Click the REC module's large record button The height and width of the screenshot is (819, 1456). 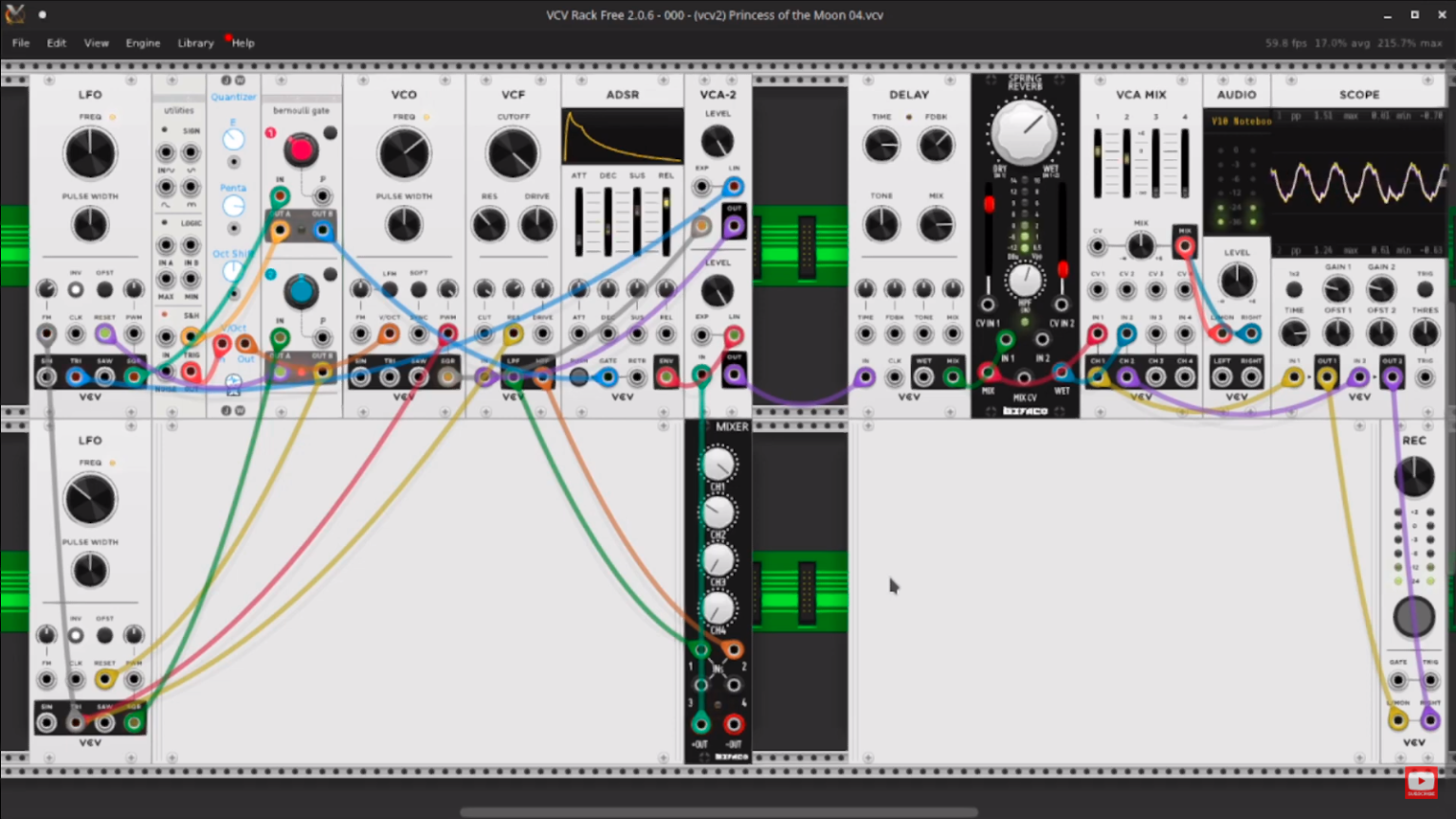(x=1413, y=616)
